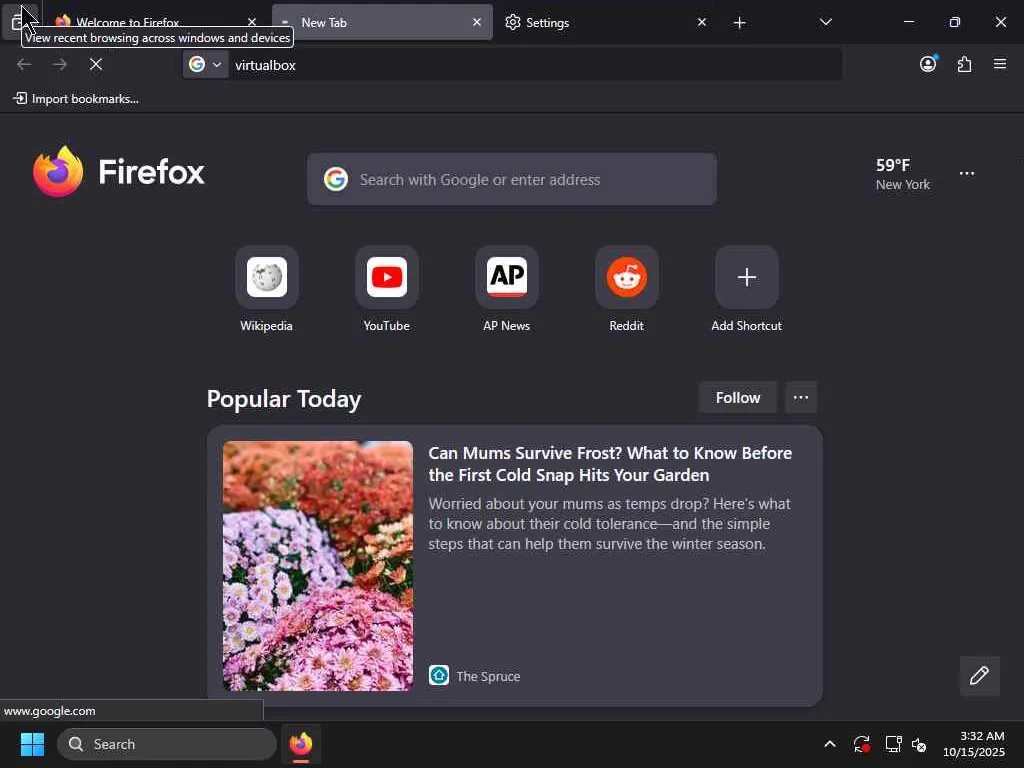Click the Firefox logo on new tab page
This screenshot has width=1024, height=768.
pos(119,171)
